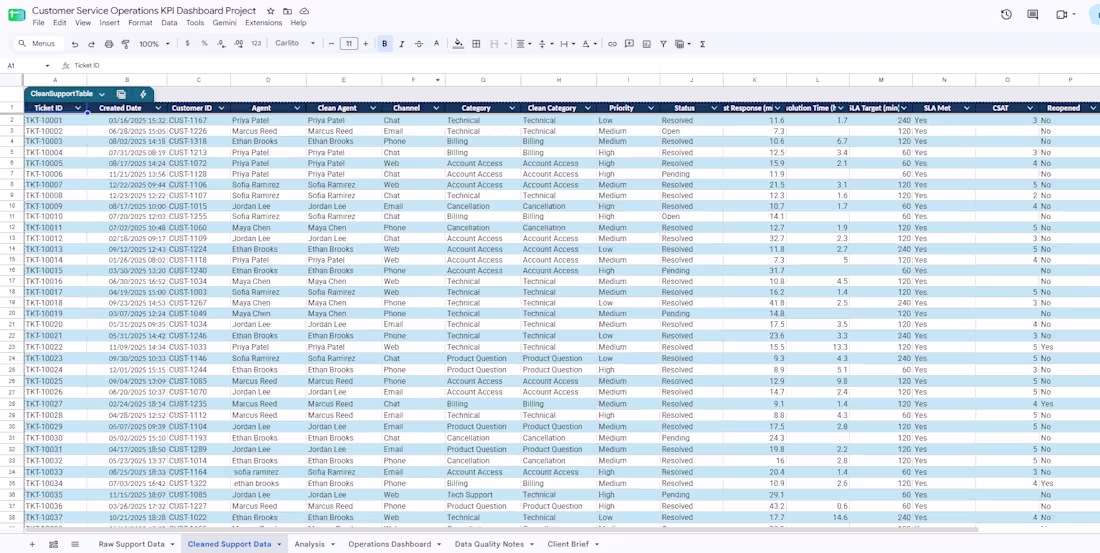Open table view icon next to CleanSupportTable
The image size is (1100, 553).
pyautogui.click(x=121, y=94)
